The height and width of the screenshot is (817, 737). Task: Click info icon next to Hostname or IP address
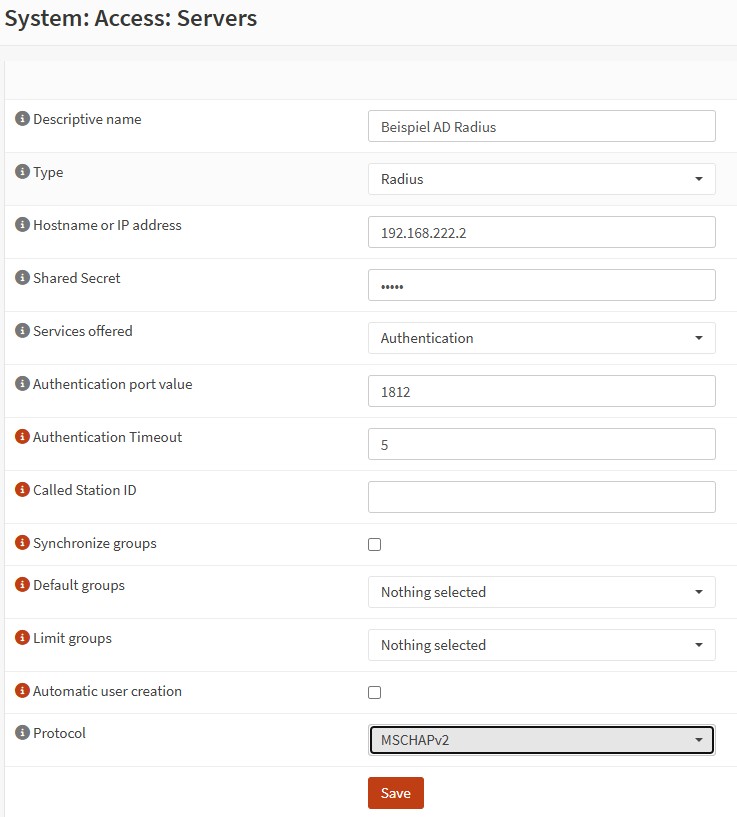(x=22, y=225)
